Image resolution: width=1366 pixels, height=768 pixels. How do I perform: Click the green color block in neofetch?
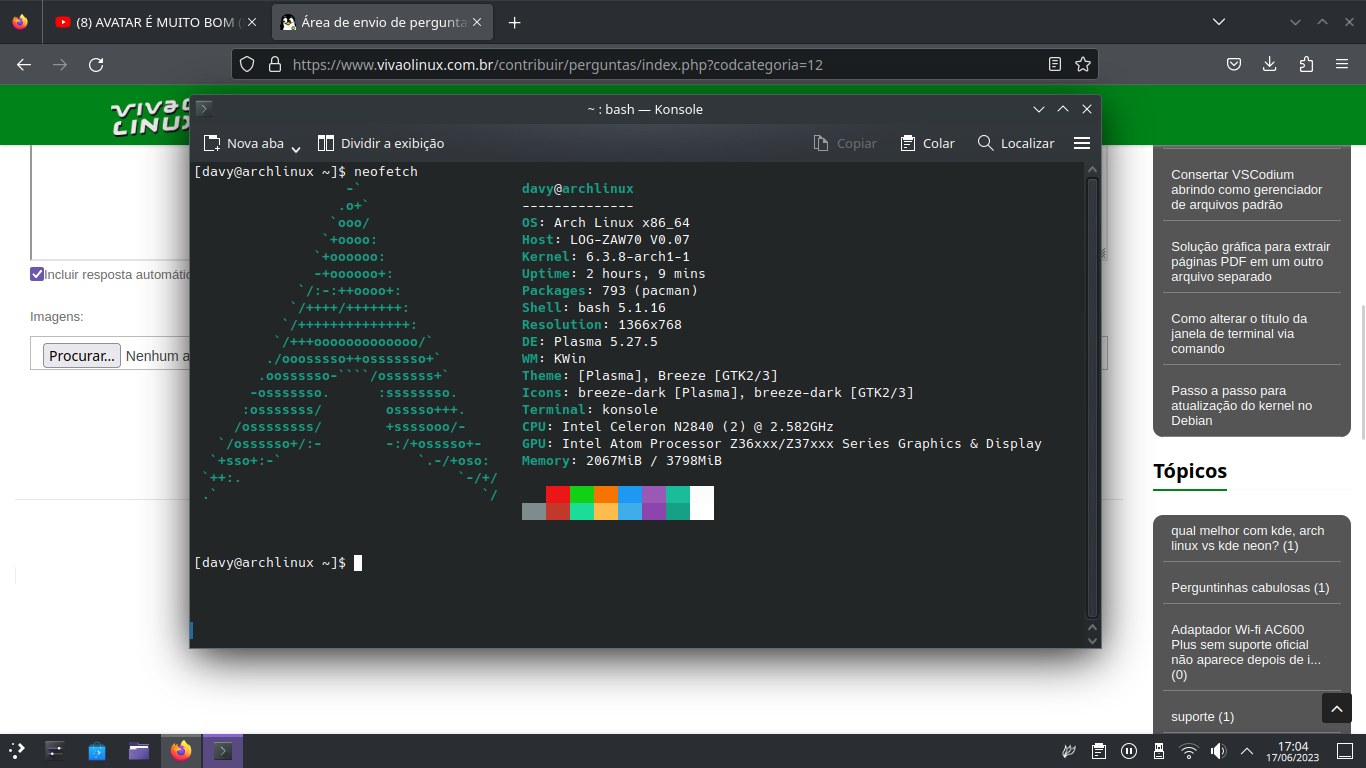[x=582, y=494]
